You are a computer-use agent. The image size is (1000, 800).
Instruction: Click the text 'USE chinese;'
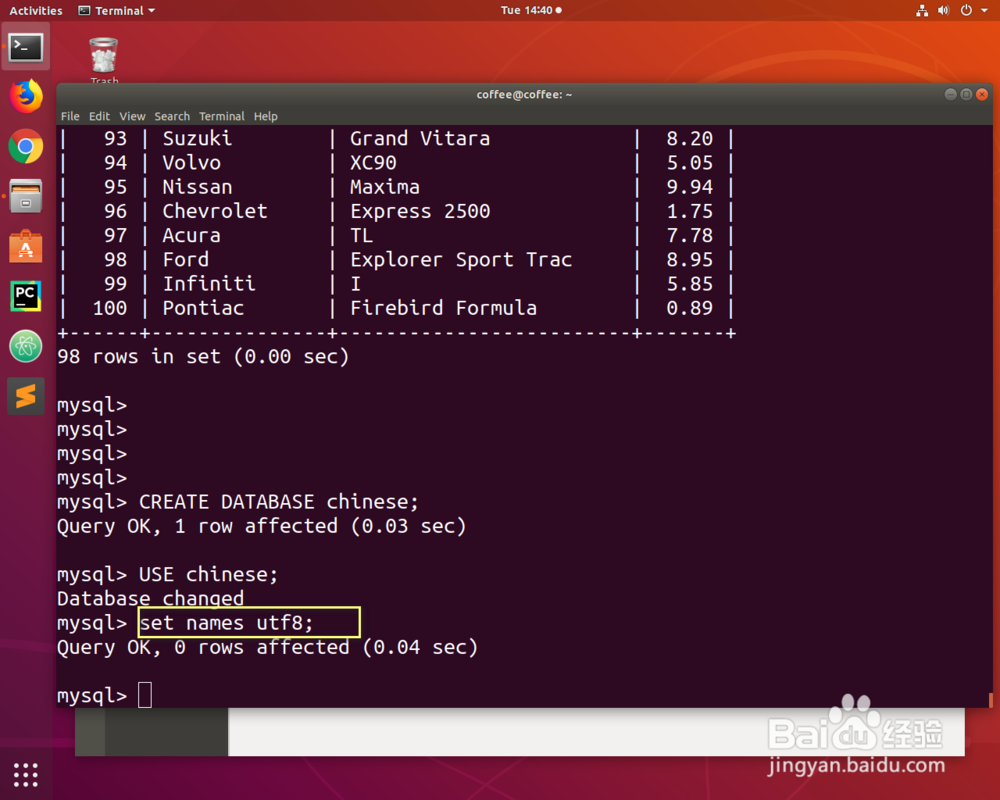(x=209, y=575)
